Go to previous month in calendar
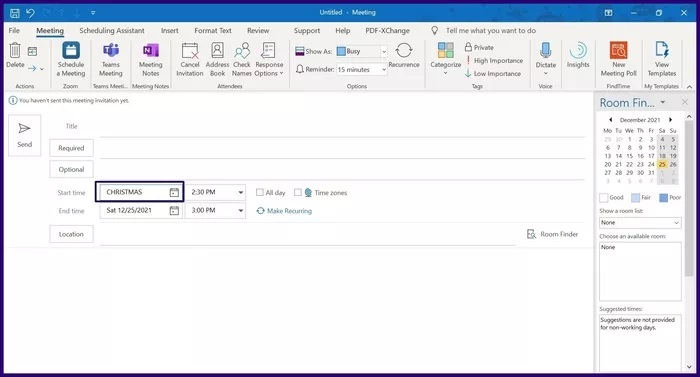 click(610, 120)
